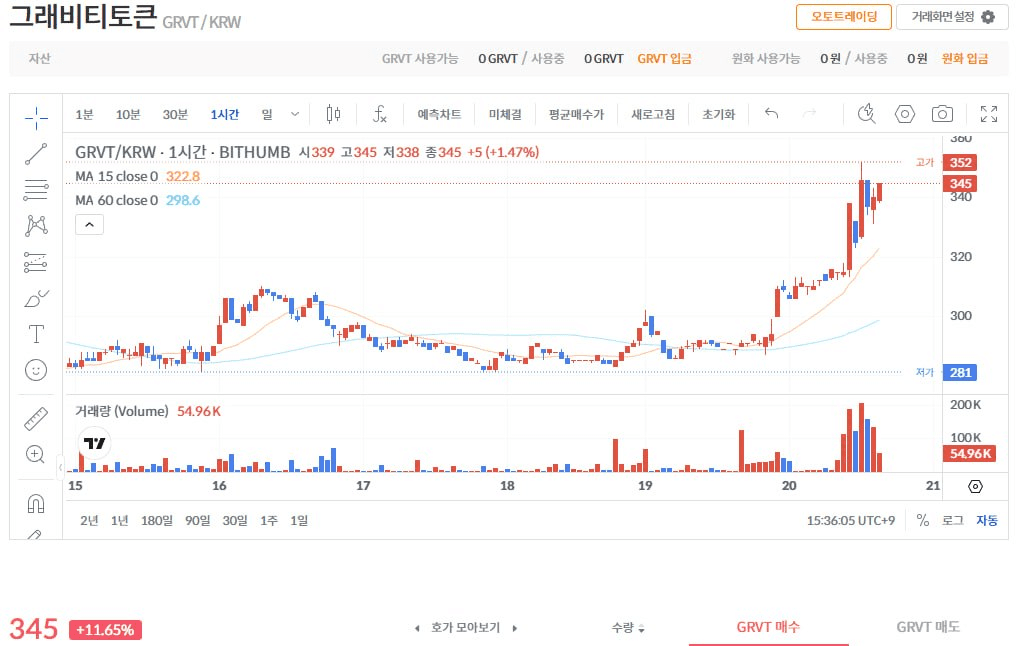Open the emoji icons tool
The height and width of the screenshot is (646, 1023).
pyautogui.click(x=36, y=370)
